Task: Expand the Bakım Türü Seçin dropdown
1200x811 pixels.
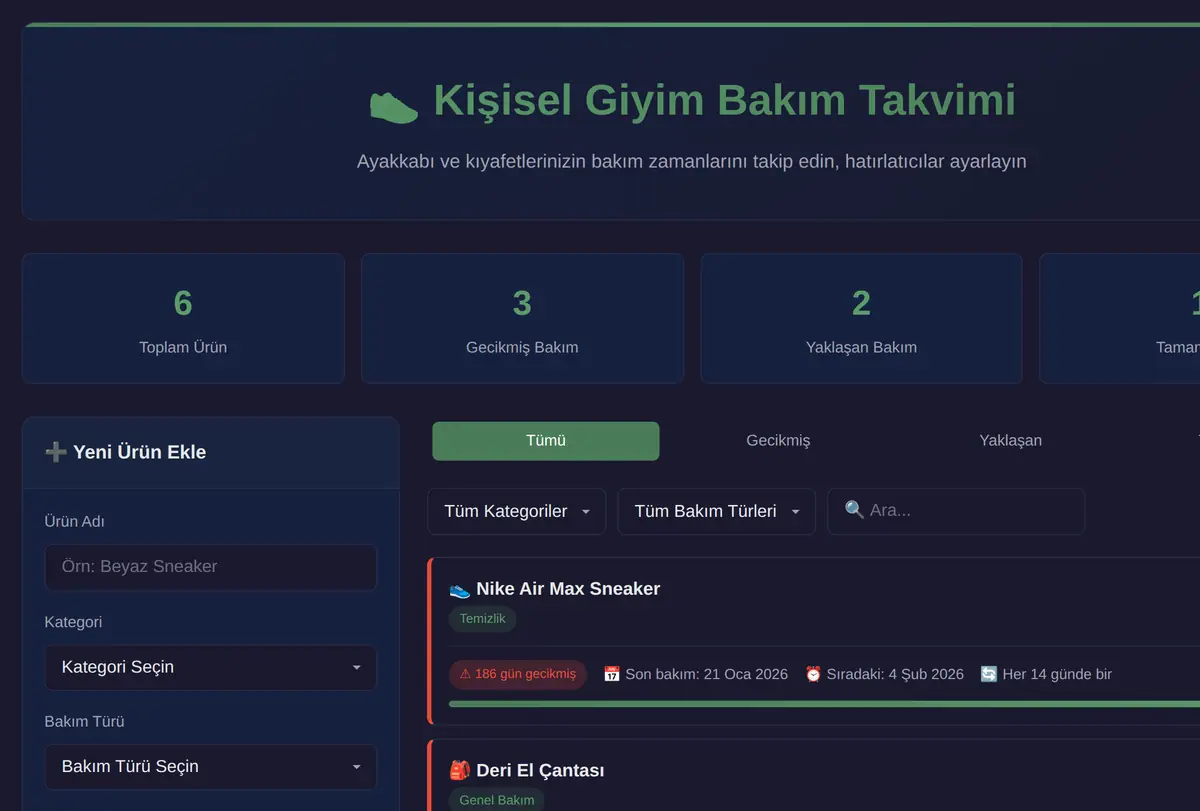Action: (211, 767)
